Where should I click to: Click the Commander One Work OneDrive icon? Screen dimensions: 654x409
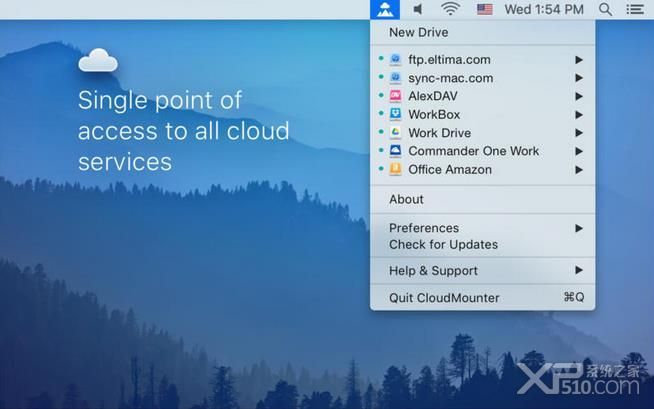click(395, 151)
